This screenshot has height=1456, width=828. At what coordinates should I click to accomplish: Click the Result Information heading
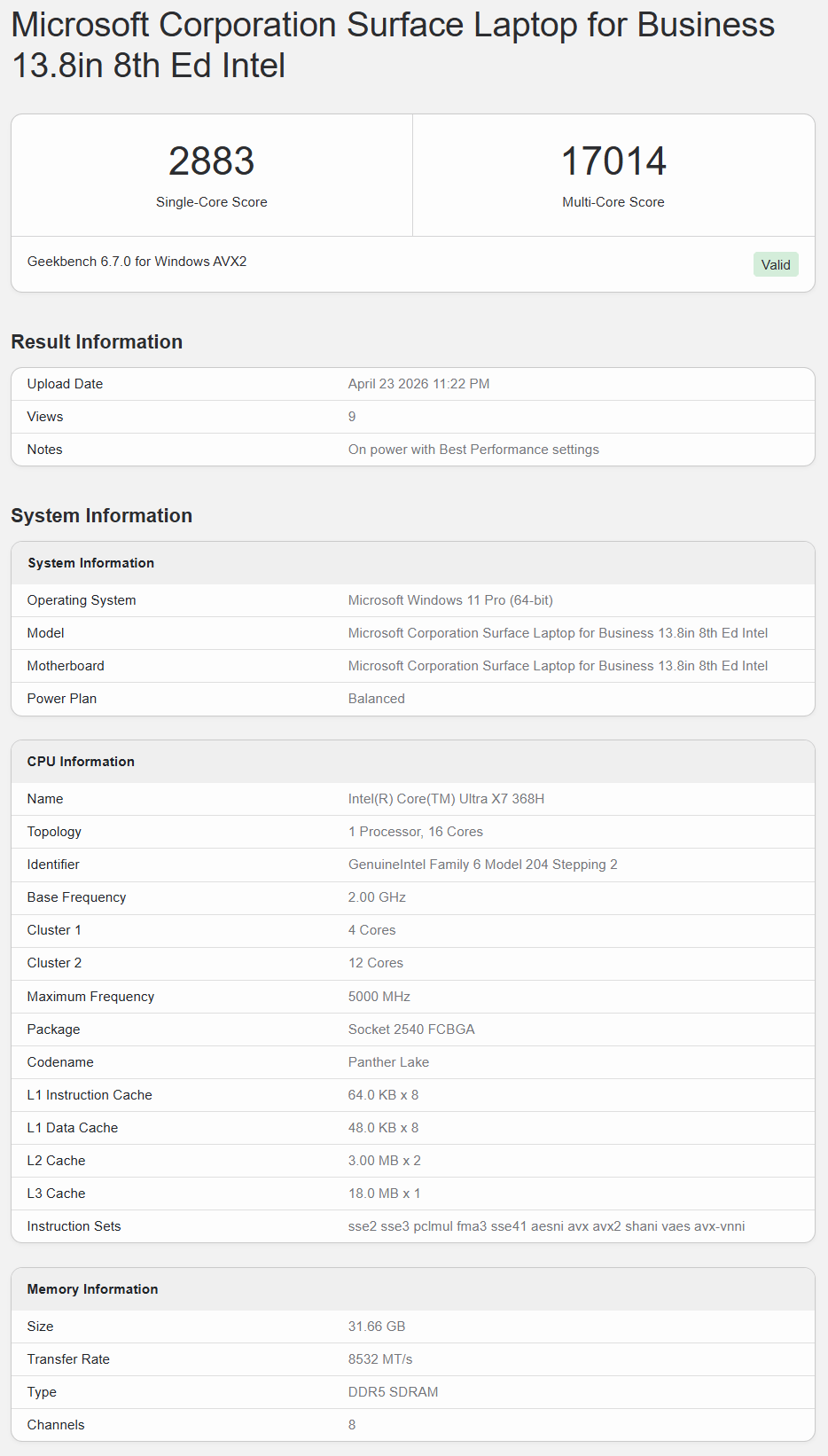[x=97, y=341]
